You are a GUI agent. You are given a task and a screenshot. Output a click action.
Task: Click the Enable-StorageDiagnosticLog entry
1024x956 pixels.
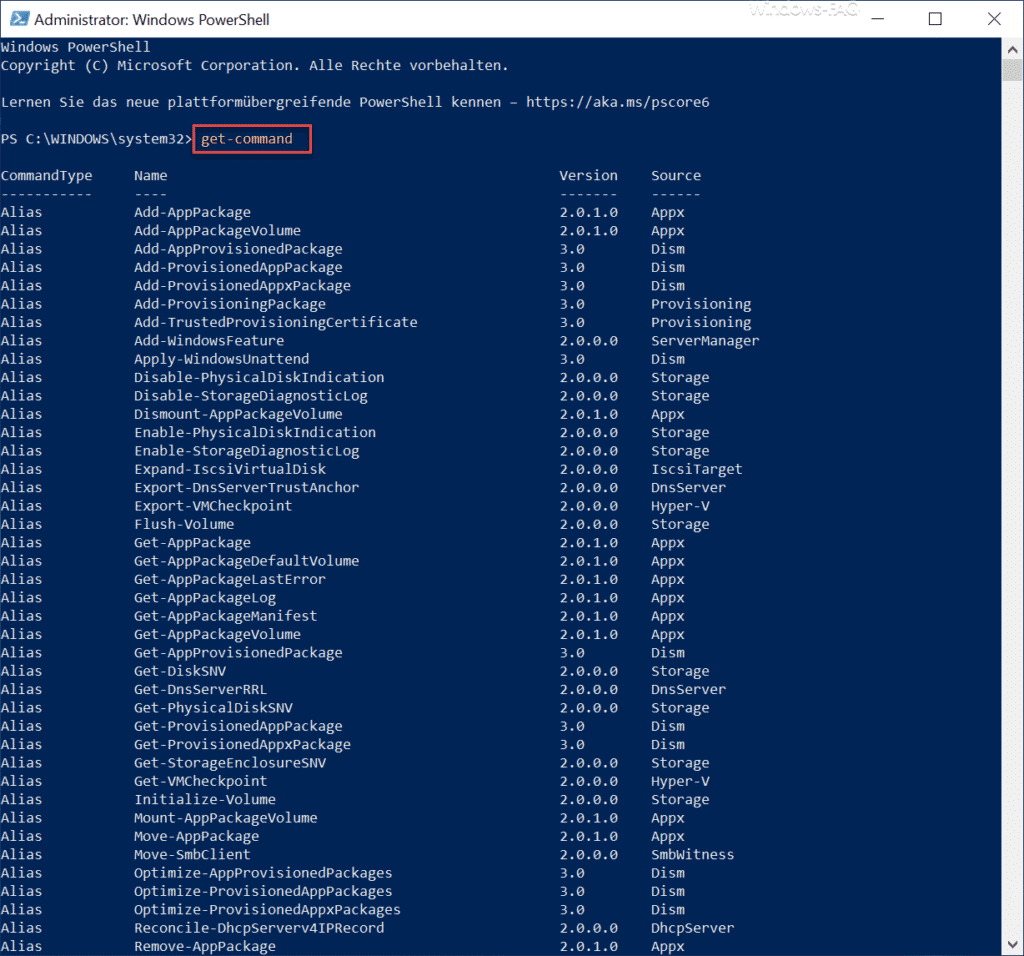(247, 451)
